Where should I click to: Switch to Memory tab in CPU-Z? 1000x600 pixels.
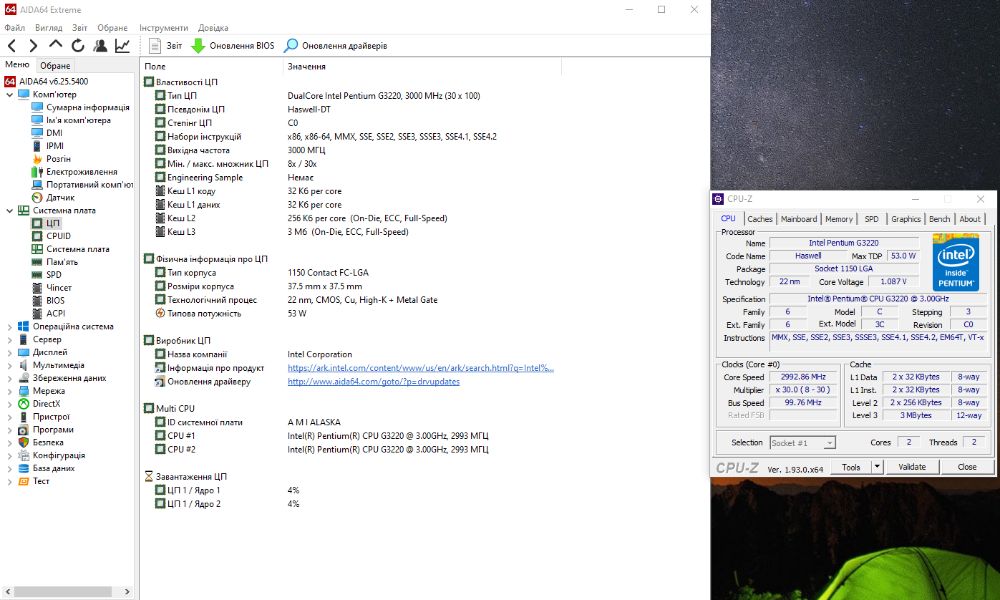click(839, 219)
